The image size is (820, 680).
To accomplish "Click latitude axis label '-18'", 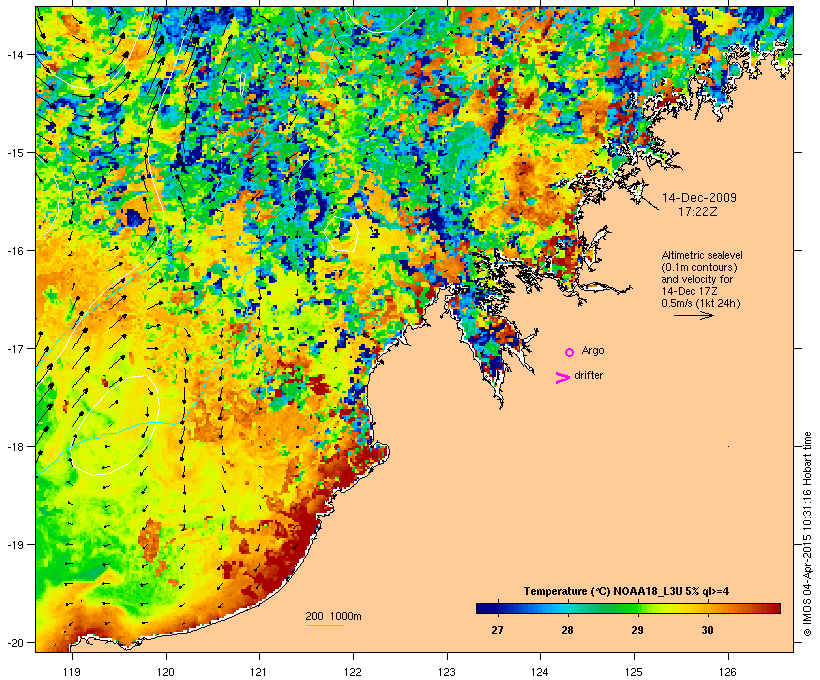I will [x=14, y=447].
